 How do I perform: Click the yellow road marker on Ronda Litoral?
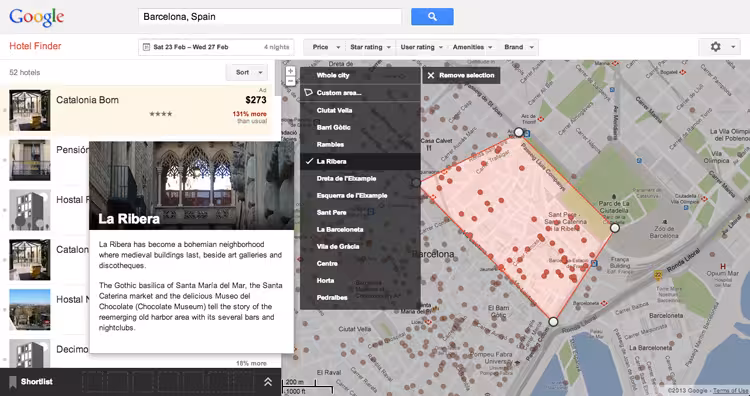point(658,275)
